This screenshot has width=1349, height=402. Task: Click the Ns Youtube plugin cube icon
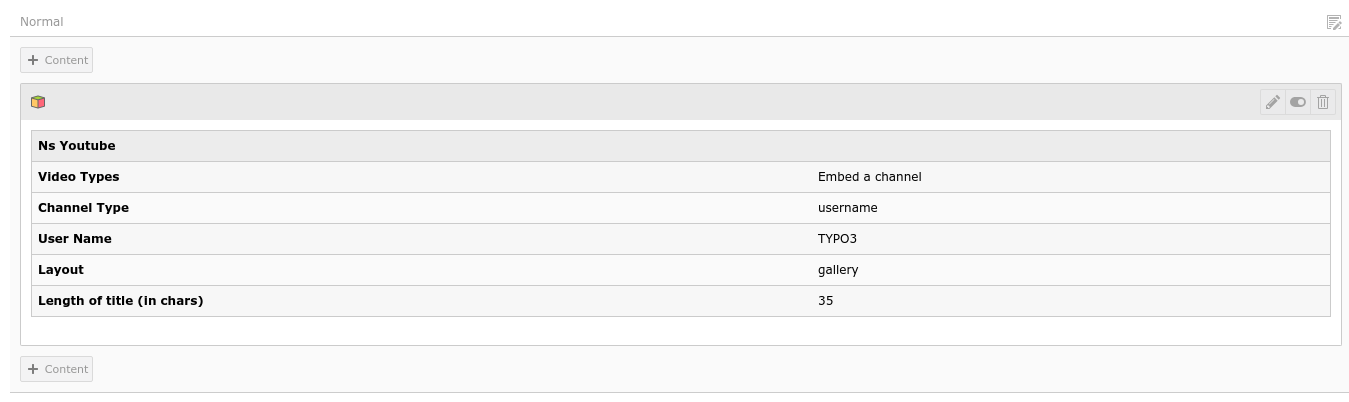point(38,102)
